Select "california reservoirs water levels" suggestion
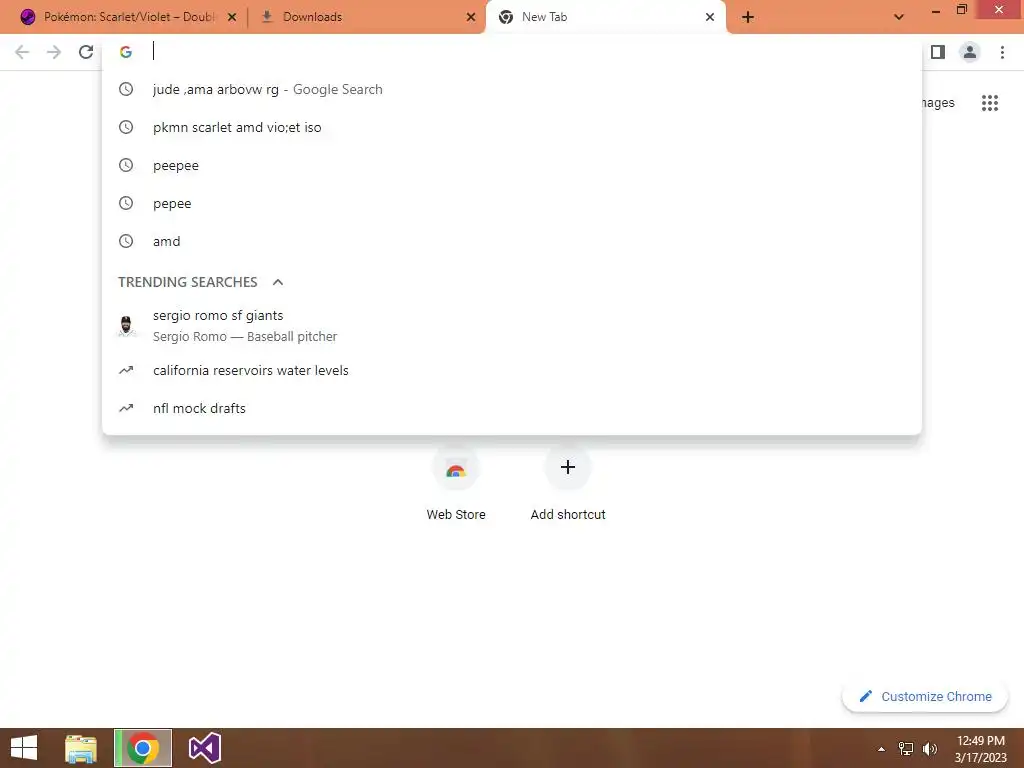1024x768 pixels. (x=512, y=370)
